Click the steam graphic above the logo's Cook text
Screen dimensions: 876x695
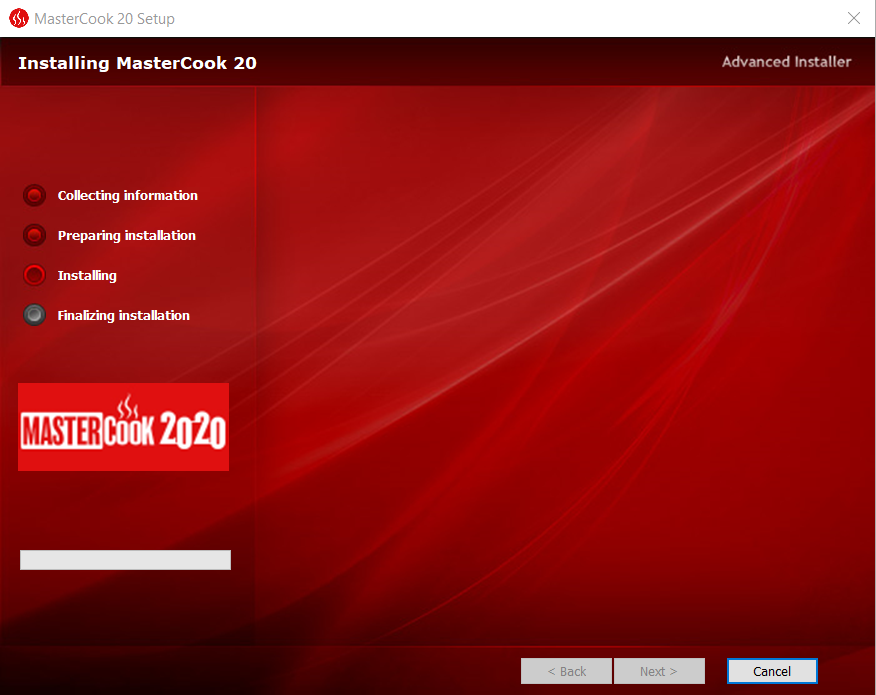click(128, 406)
